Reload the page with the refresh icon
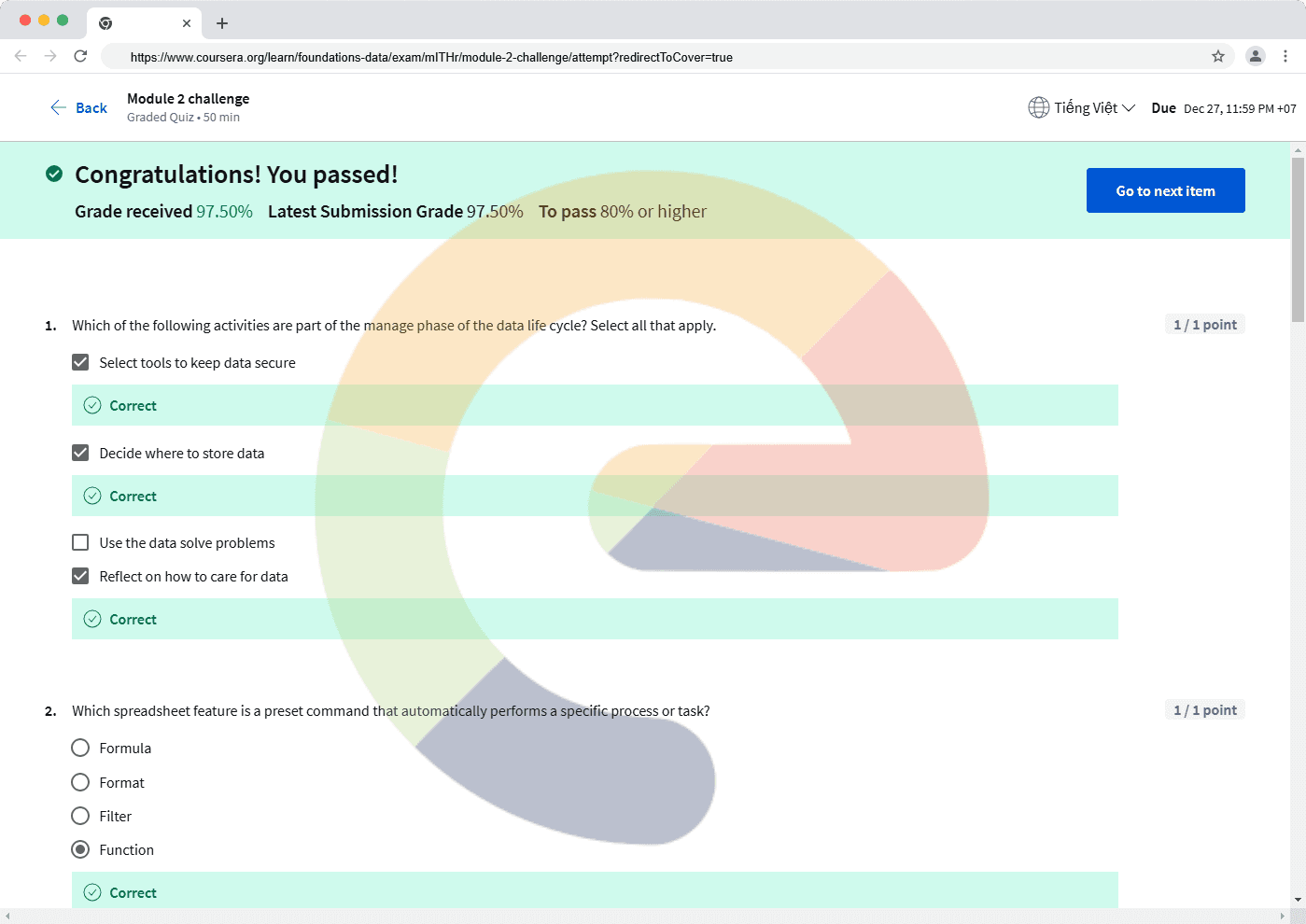The width and height of the screenshot is (1306, 924). 80,56
